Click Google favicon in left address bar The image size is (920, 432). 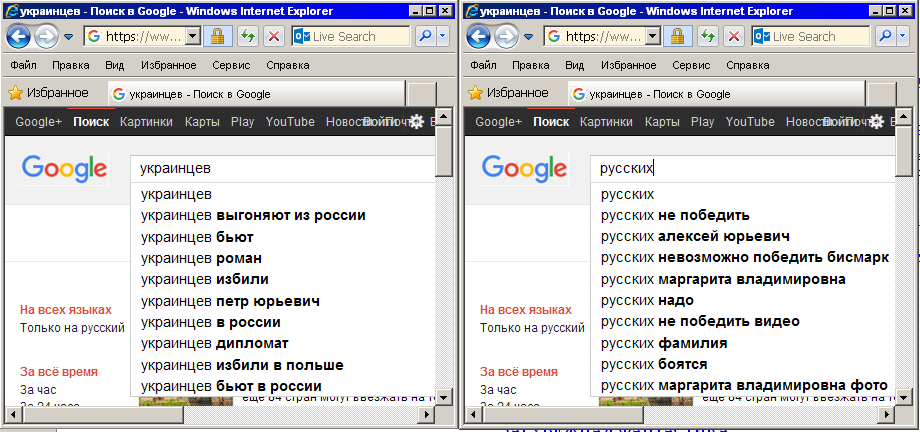click(94, 37)
